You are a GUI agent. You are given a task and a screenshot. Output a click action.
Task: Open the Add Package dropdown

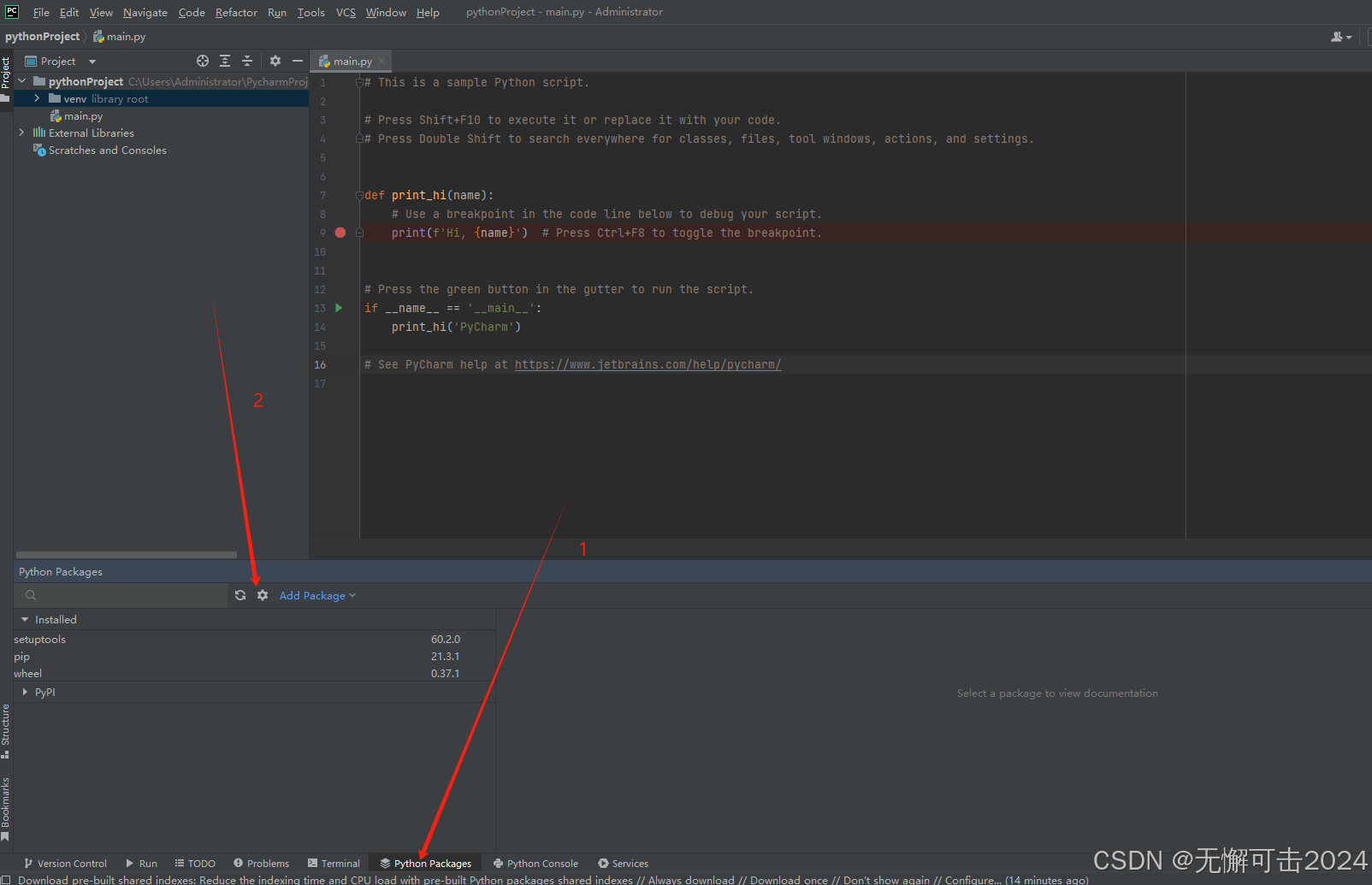pyautogui.click(x=316, y=595)
